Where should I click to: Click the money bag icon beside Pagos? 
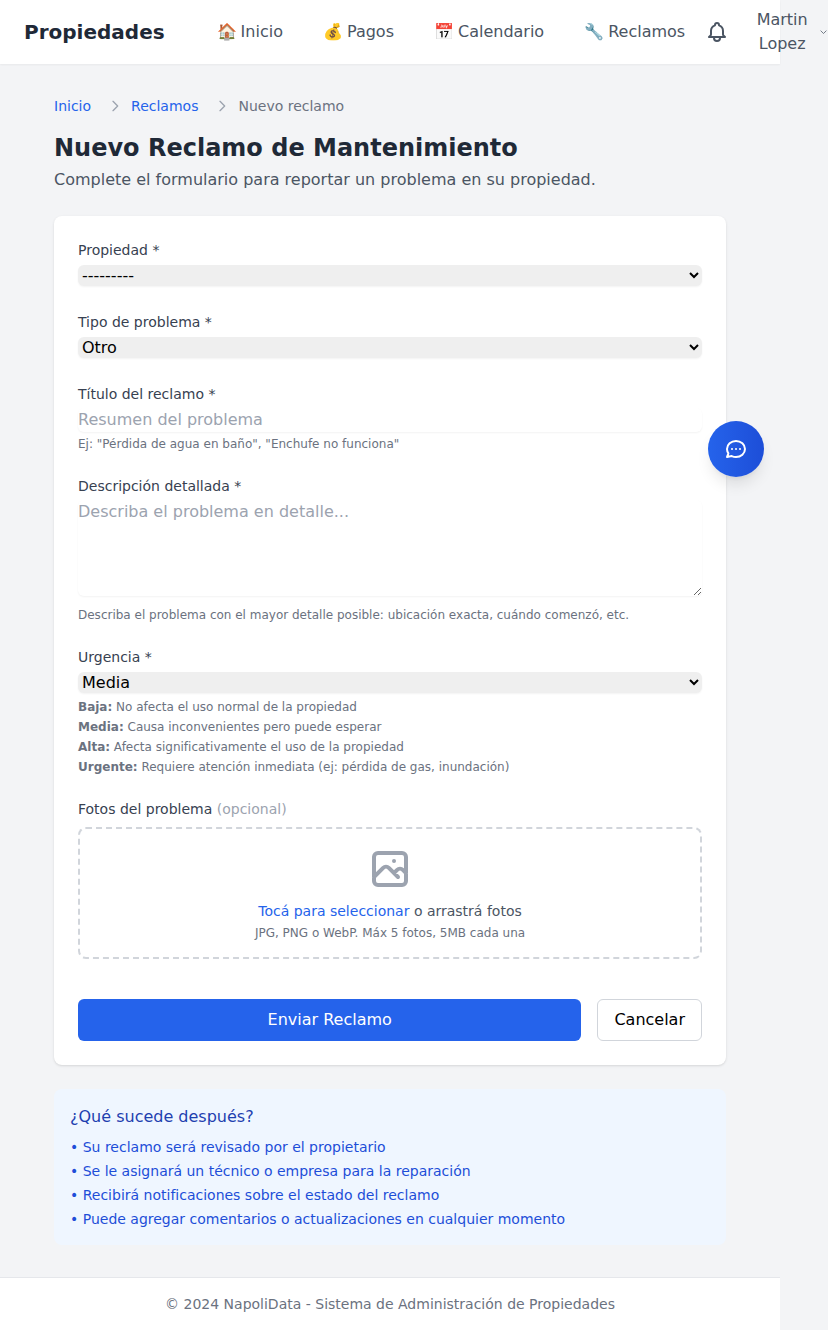point(333,32)
